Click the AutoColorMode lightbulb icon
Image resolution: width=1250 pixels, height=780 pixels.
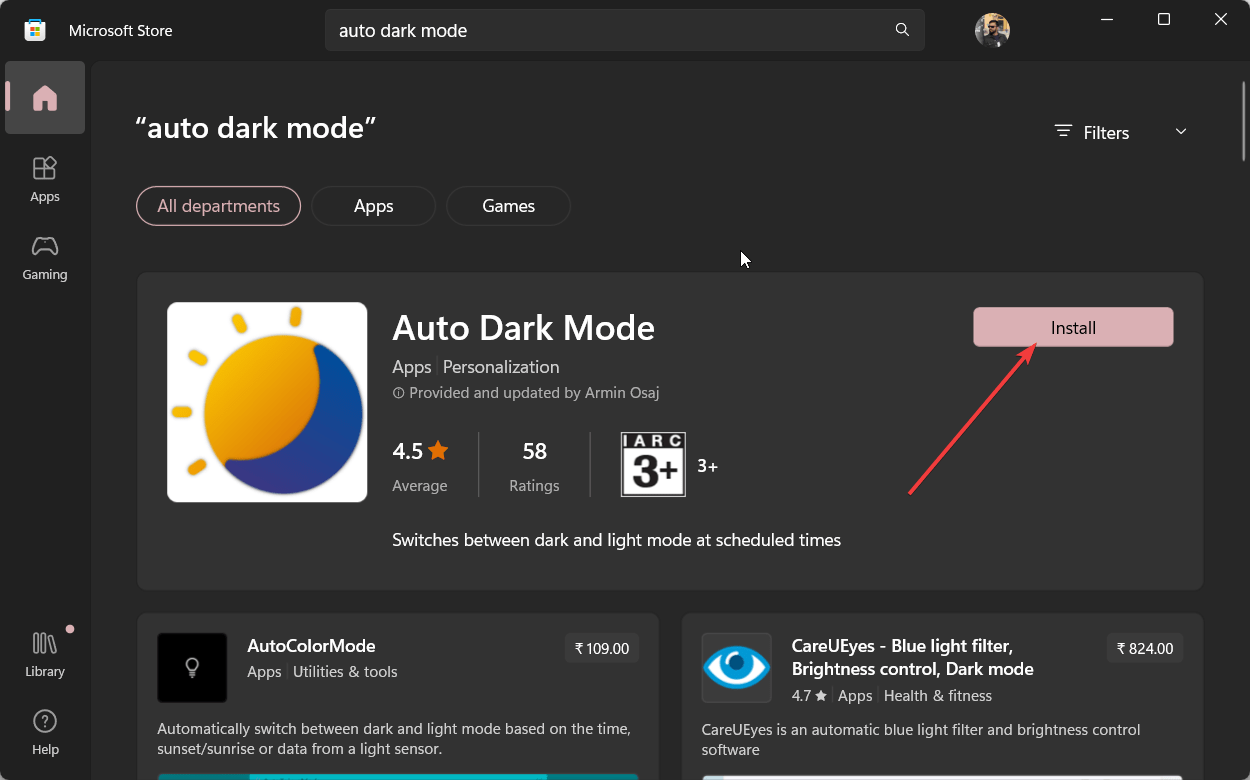192,667
